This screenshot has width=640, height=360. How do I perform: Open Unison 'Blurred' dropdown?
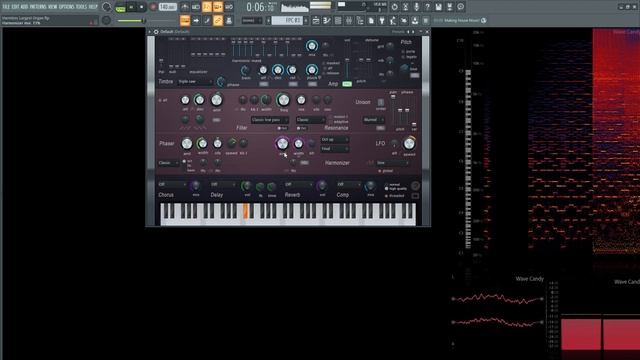click(373, 120)
